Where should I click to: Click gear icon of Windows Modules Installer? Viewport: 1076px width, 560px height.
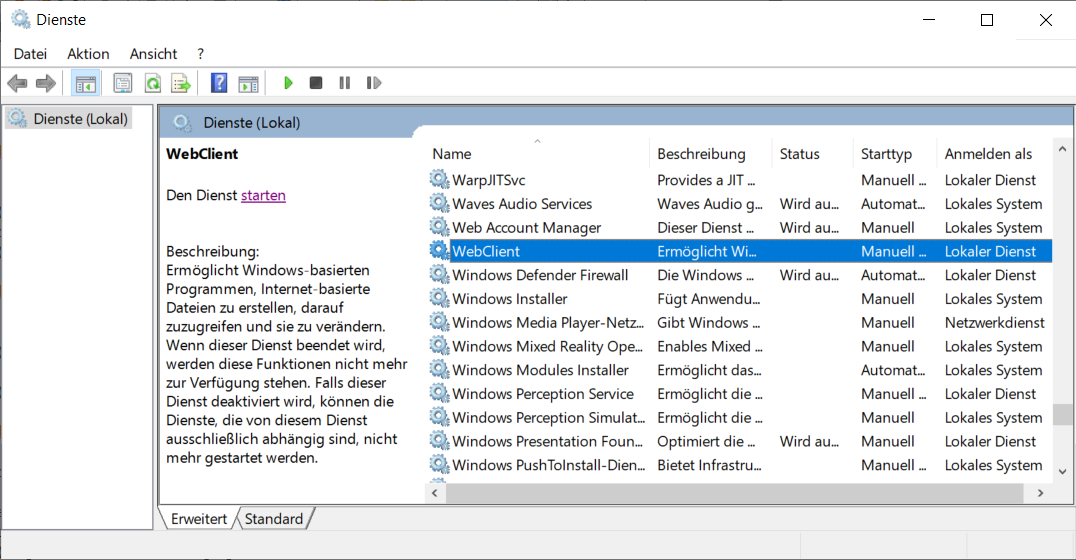click(439, 369)
